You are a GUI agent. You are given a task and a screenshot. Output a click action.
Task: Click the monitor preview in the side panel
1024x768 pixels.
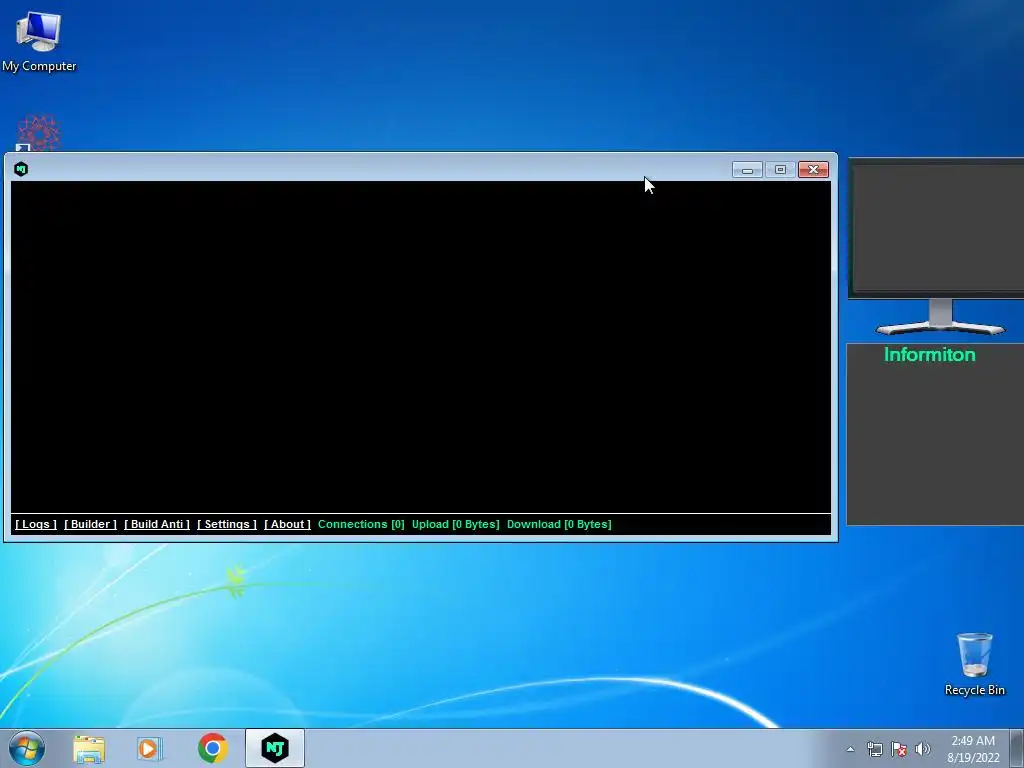click(938, 246)
